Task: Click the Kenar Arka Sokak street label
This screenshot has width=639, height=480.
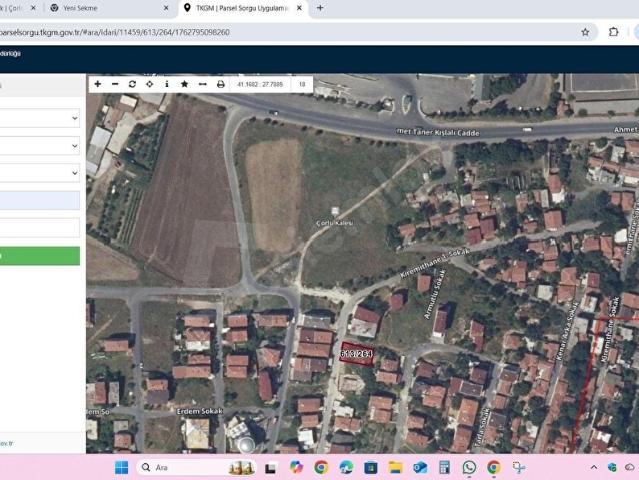Action: click(567, 331)
